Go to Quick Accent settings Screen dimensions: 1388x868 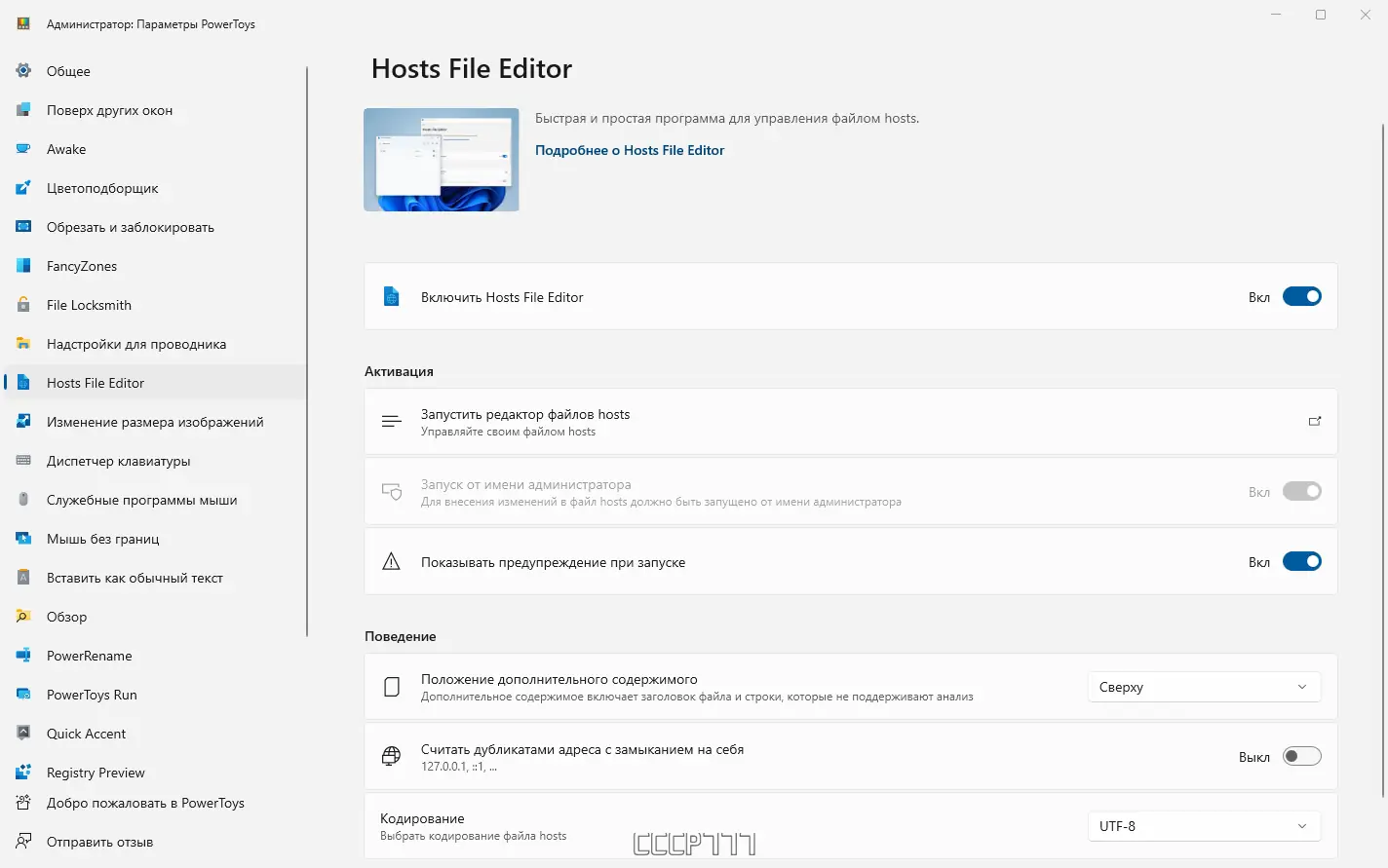click(x=156, y=733)
